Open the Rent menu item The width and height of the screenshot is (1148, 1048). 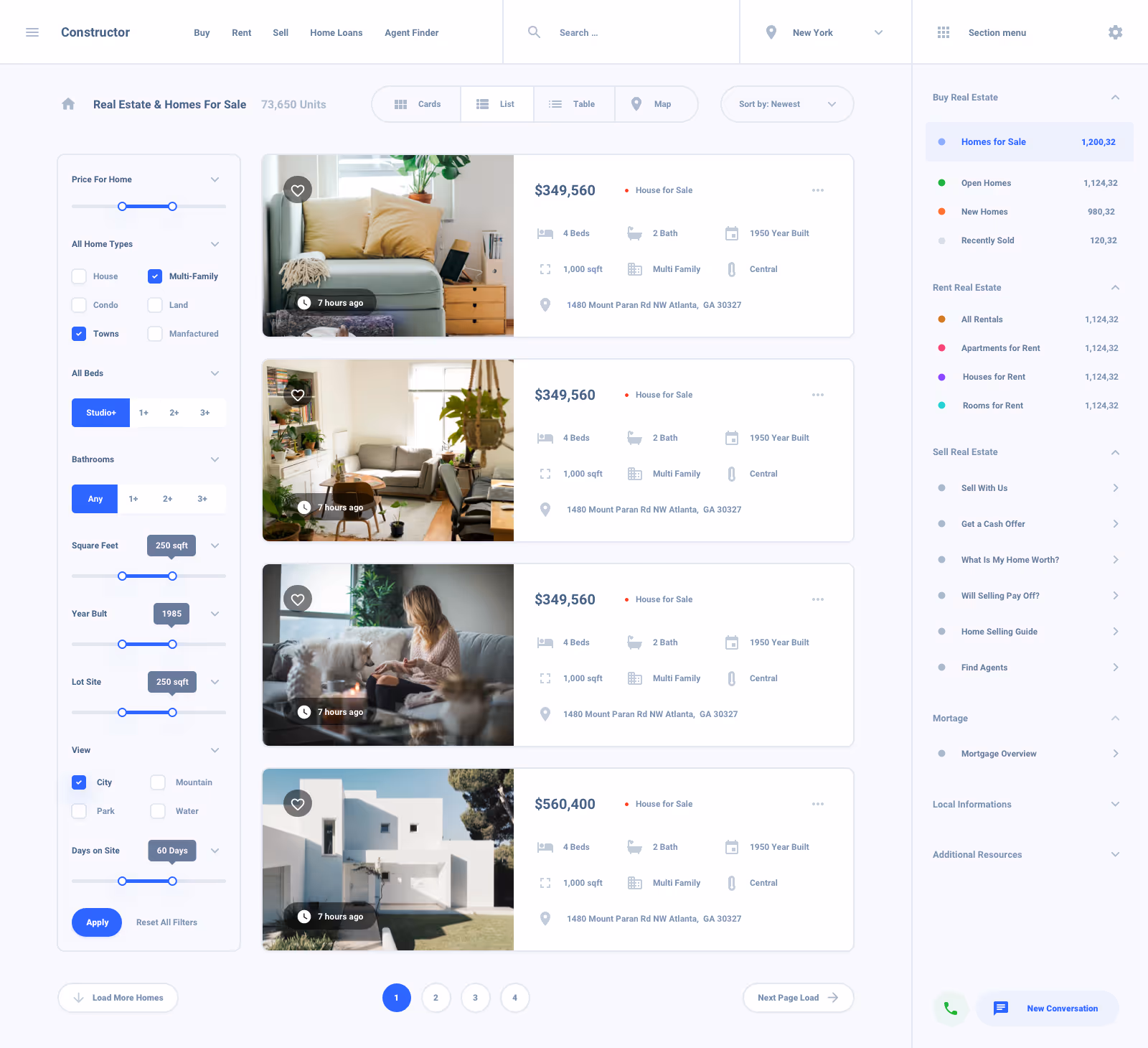click(x=241, y=32)
